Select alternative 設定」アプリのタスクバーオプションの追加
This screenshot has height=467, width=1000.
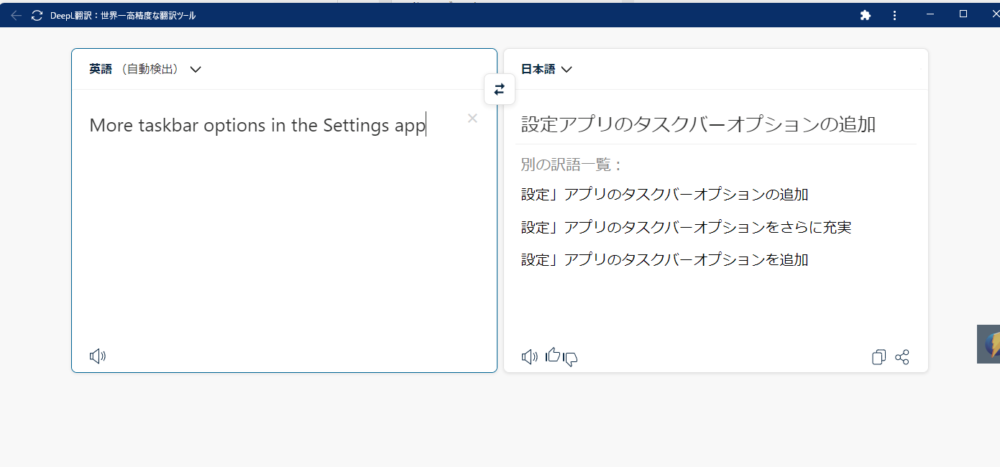[665, 195]
